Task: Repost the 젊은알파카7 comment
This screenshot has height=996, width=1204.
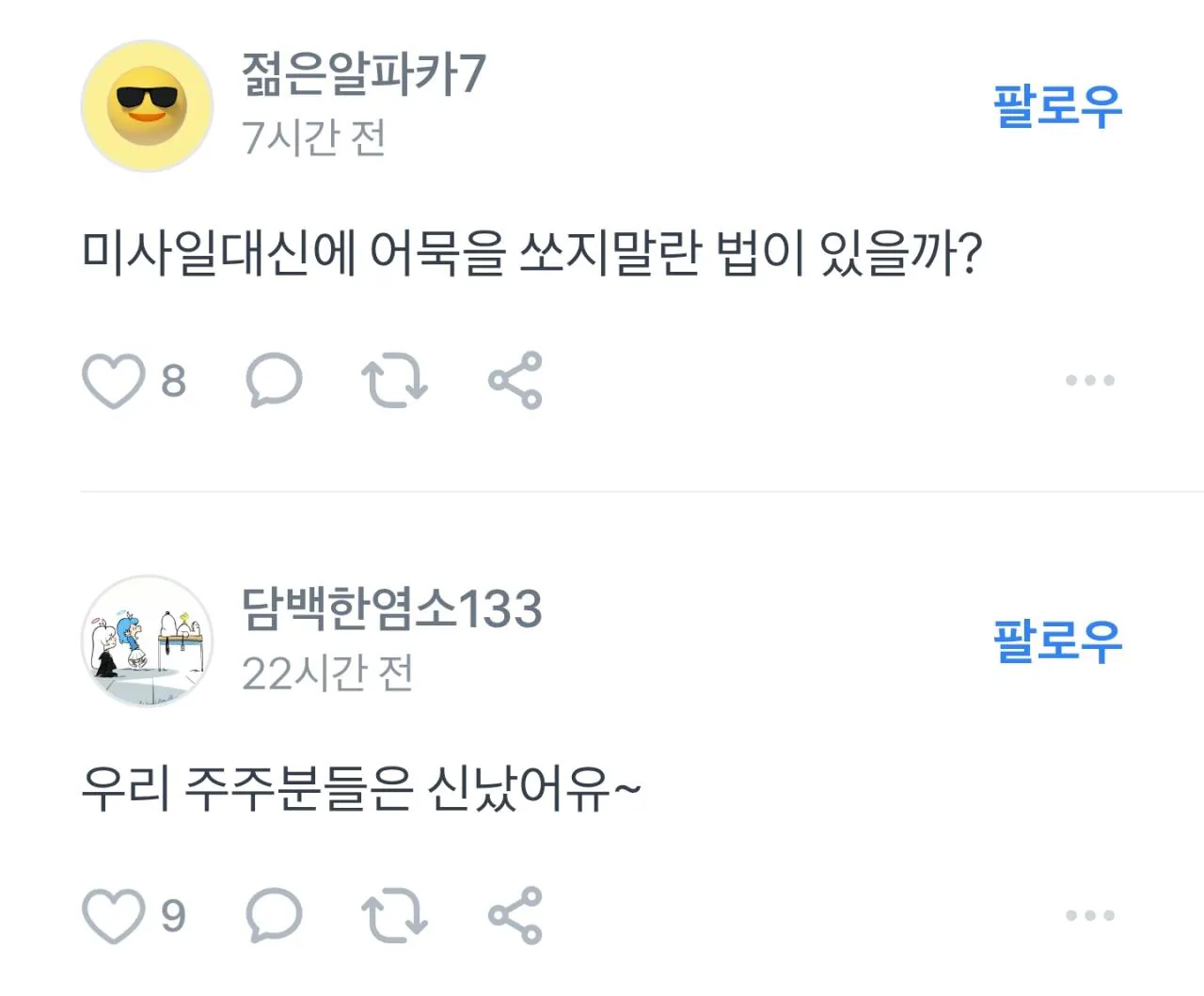Action: 394,381
